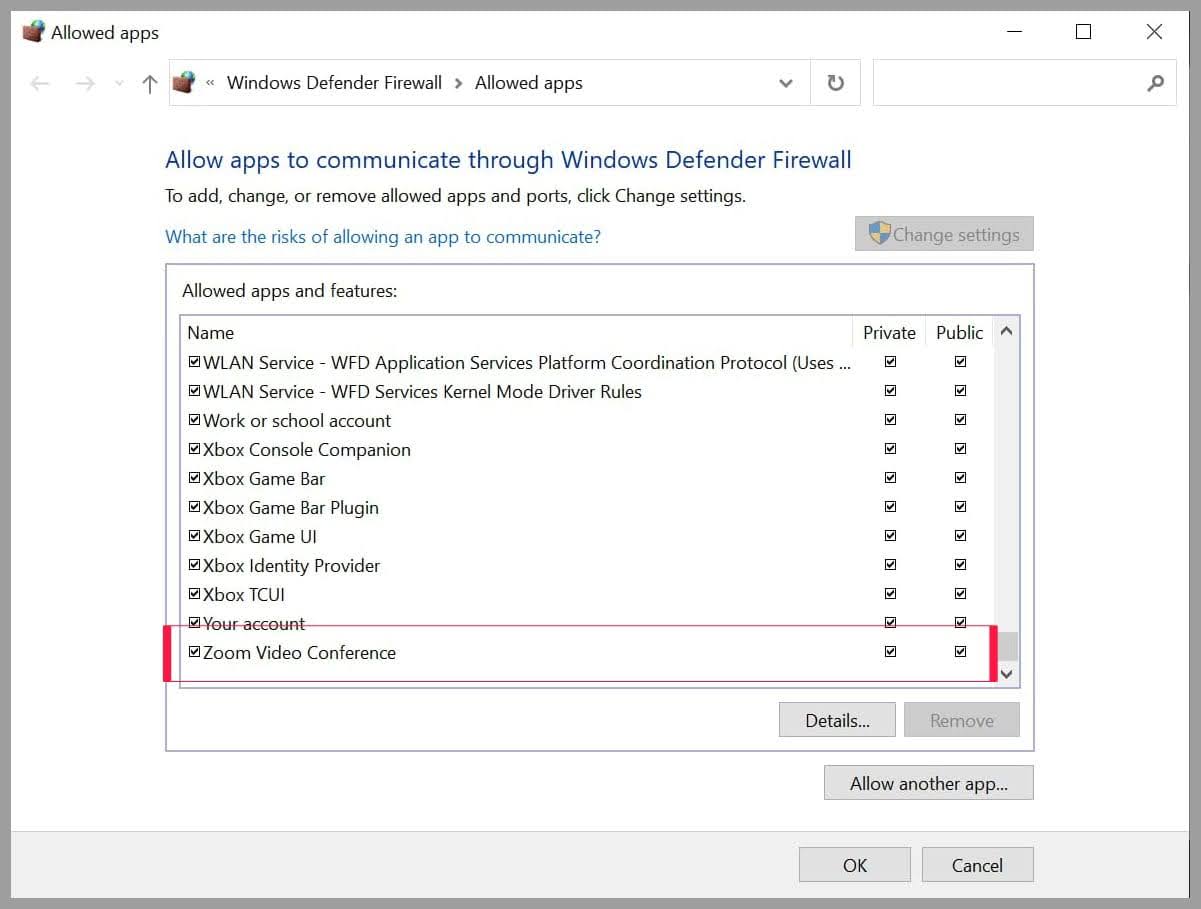Toggle Private for Work or school account
This screenshot has width=1201, height=909.
pyautogui.click(x=890, y=420)
